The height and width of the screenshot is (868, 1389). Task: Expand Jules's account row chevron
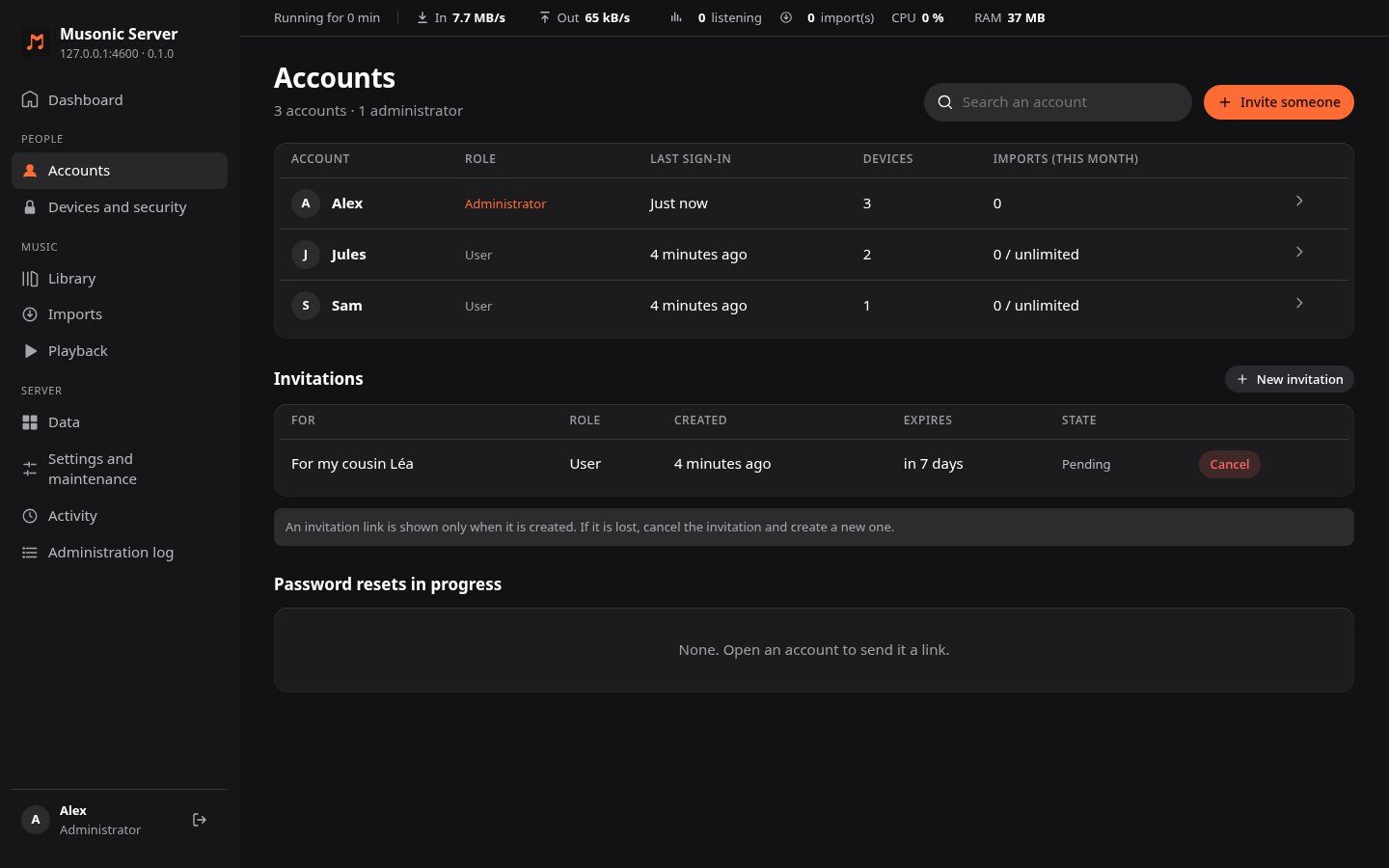click(x=1299, y=252)
